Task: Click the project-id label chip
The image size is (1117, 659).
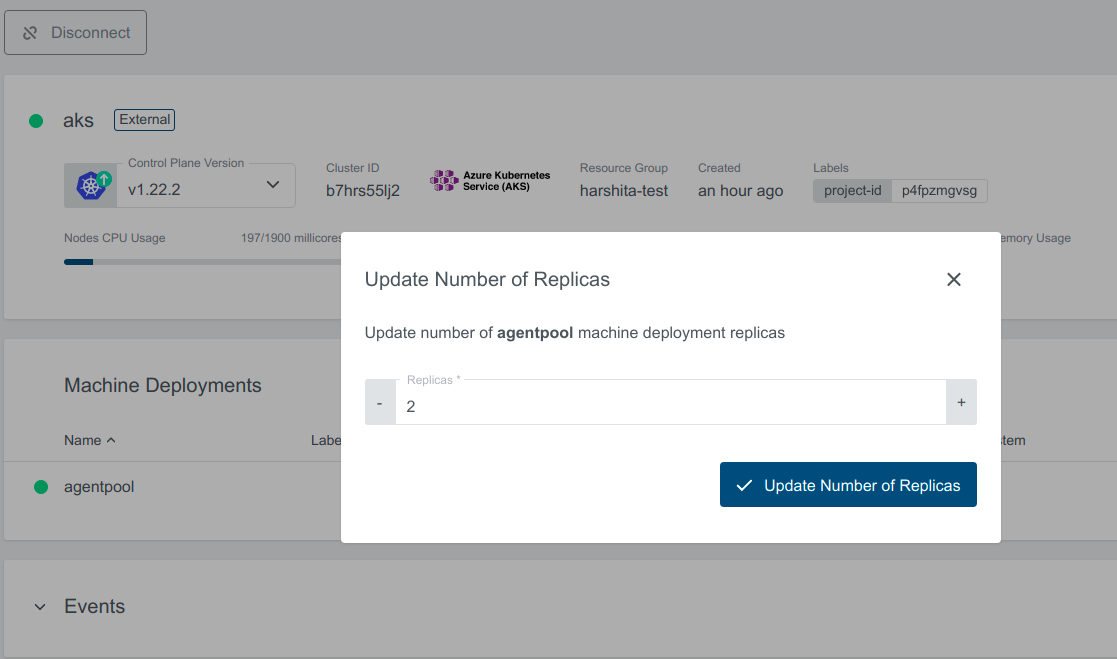Action: pos(852,190)
